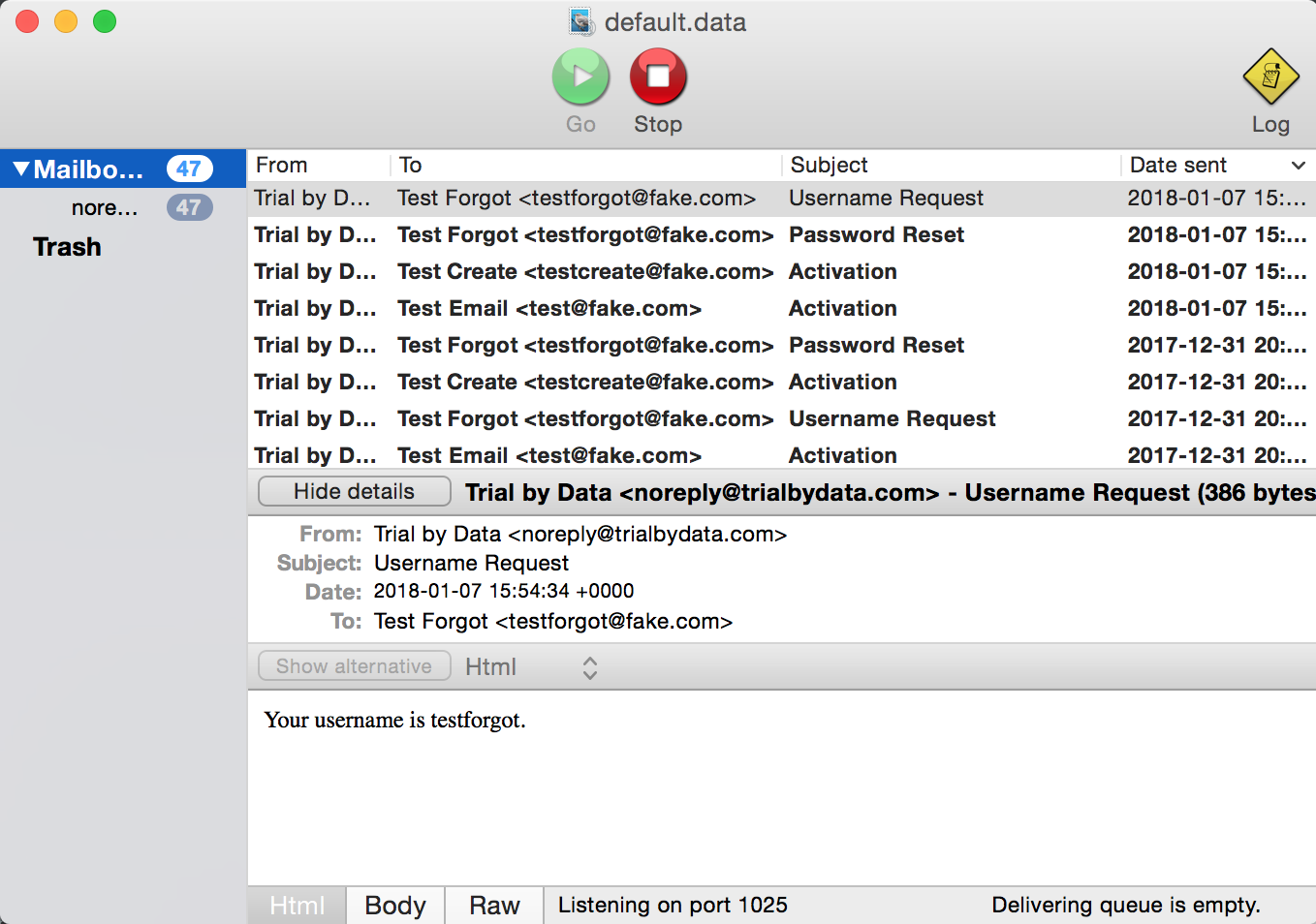This screenshot has height=924, width=1316.
Task: Collapse the Mailboxes tree triangle
Action: (21, 169)
